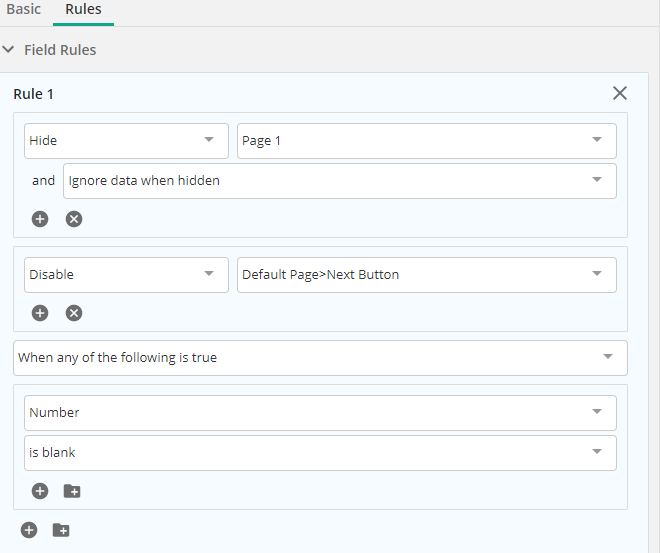Open the Page 1 target dropdown
Image resolution: width=660 pixels, height=553 pixels.
pos(427,141)
